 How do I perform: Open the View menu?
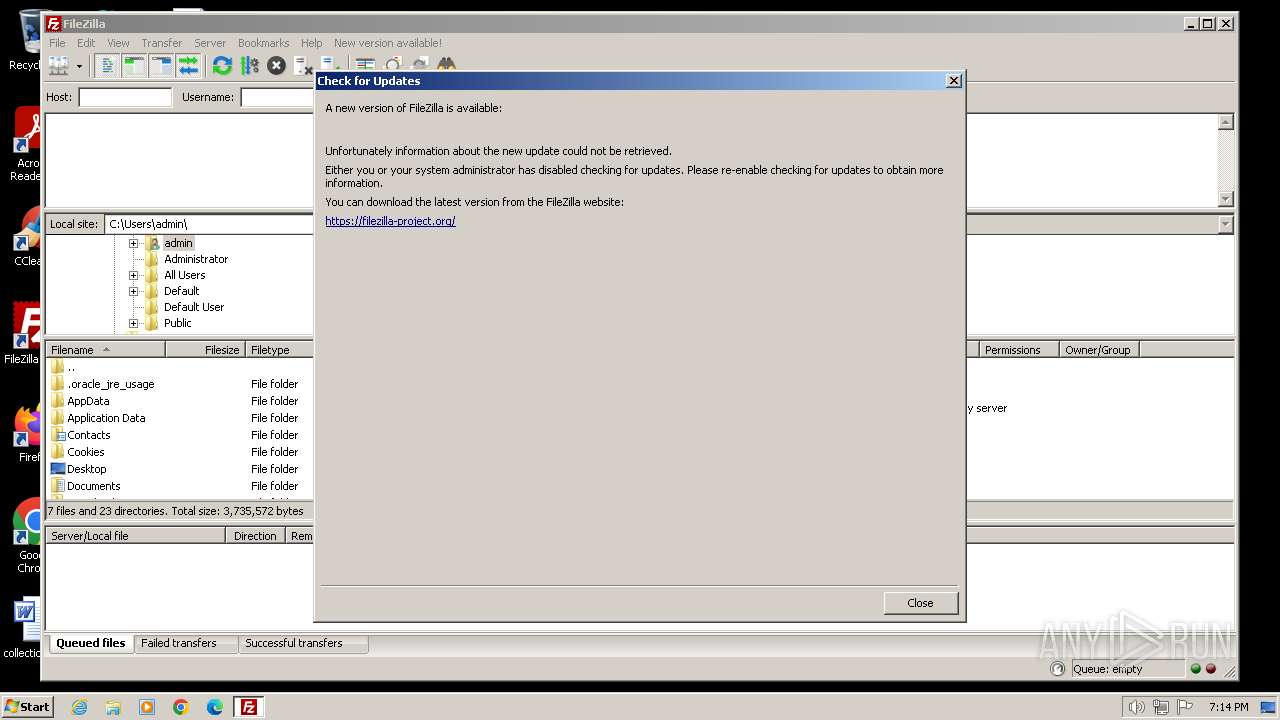pyautogui.click(x=118, y=43)
